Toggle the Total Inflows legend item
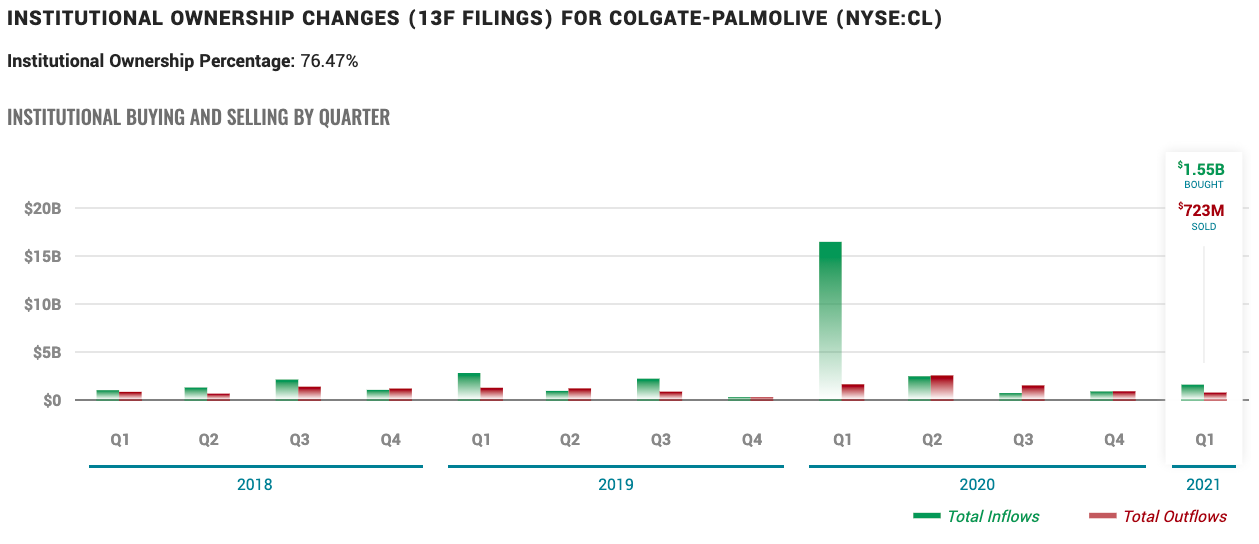 click(x=977, y=516)
